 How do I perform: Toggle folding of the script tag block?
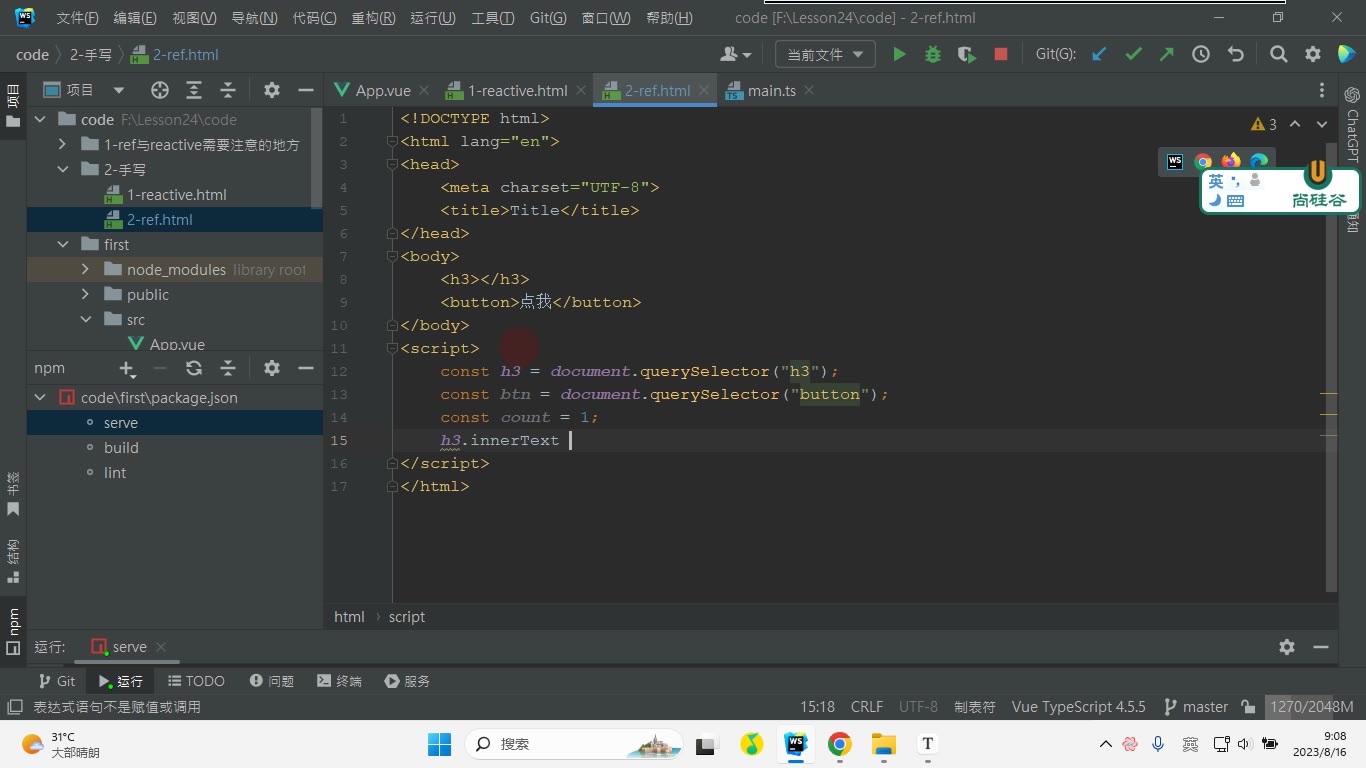click(x=393, y=349)
